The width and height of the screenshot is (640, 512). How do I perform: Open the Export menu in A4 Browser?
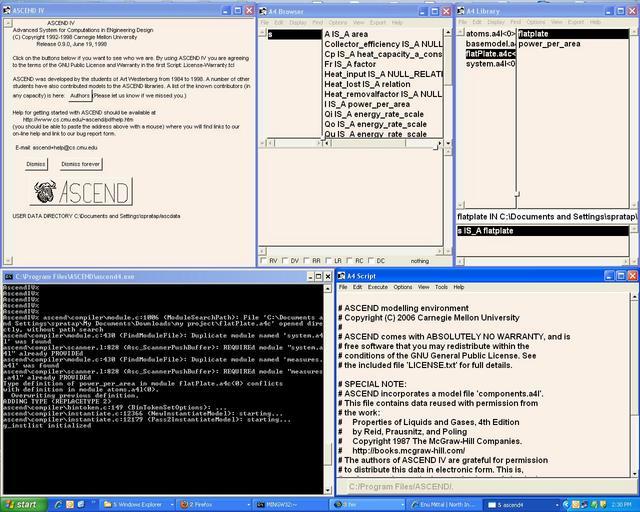[x=377, y=22]
